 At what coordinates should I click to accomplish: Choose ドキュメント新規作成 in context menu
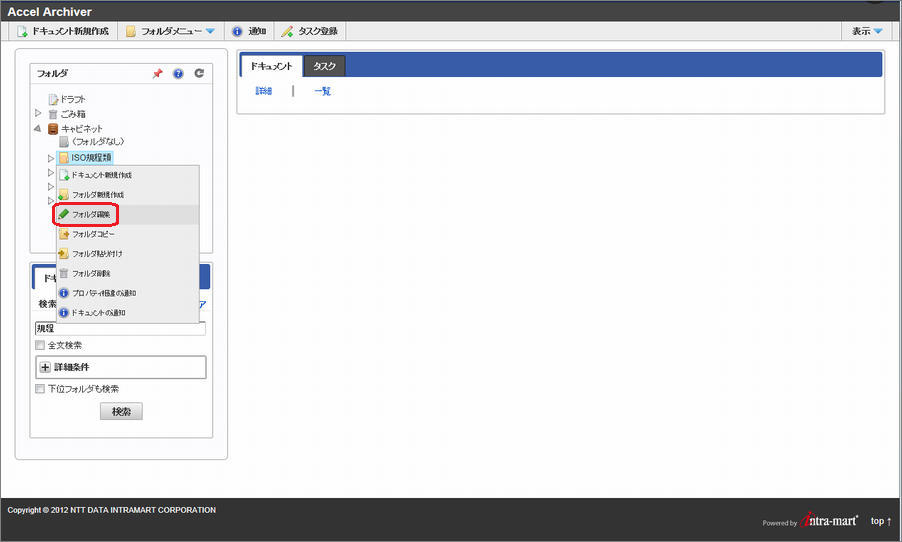[x=128, y=175]
